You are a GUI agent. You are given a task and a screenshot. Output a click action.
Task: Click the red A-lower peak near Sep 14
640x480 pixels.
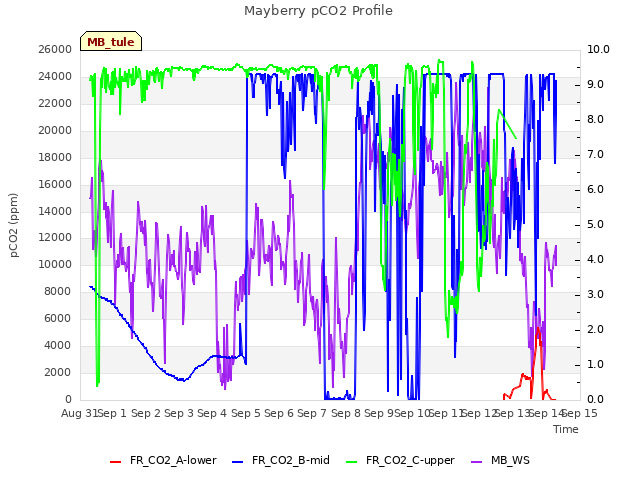click(x=538, y=329)
